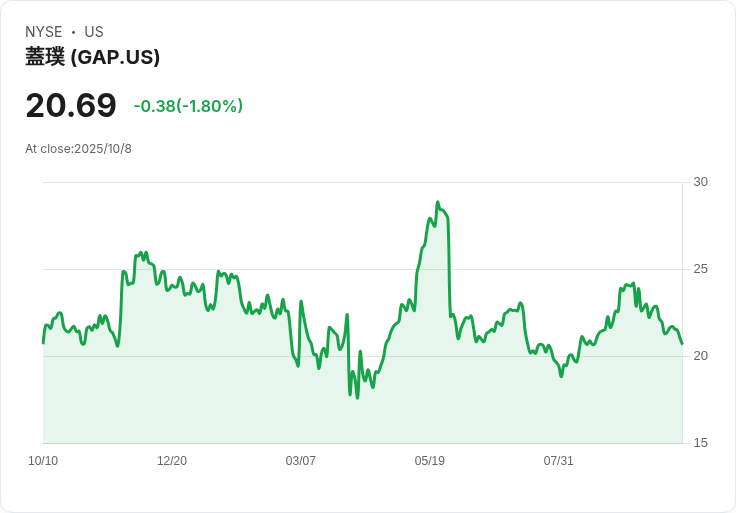
Task: Select the 03/07 date on the time axis
Action: tap(301, 461)
